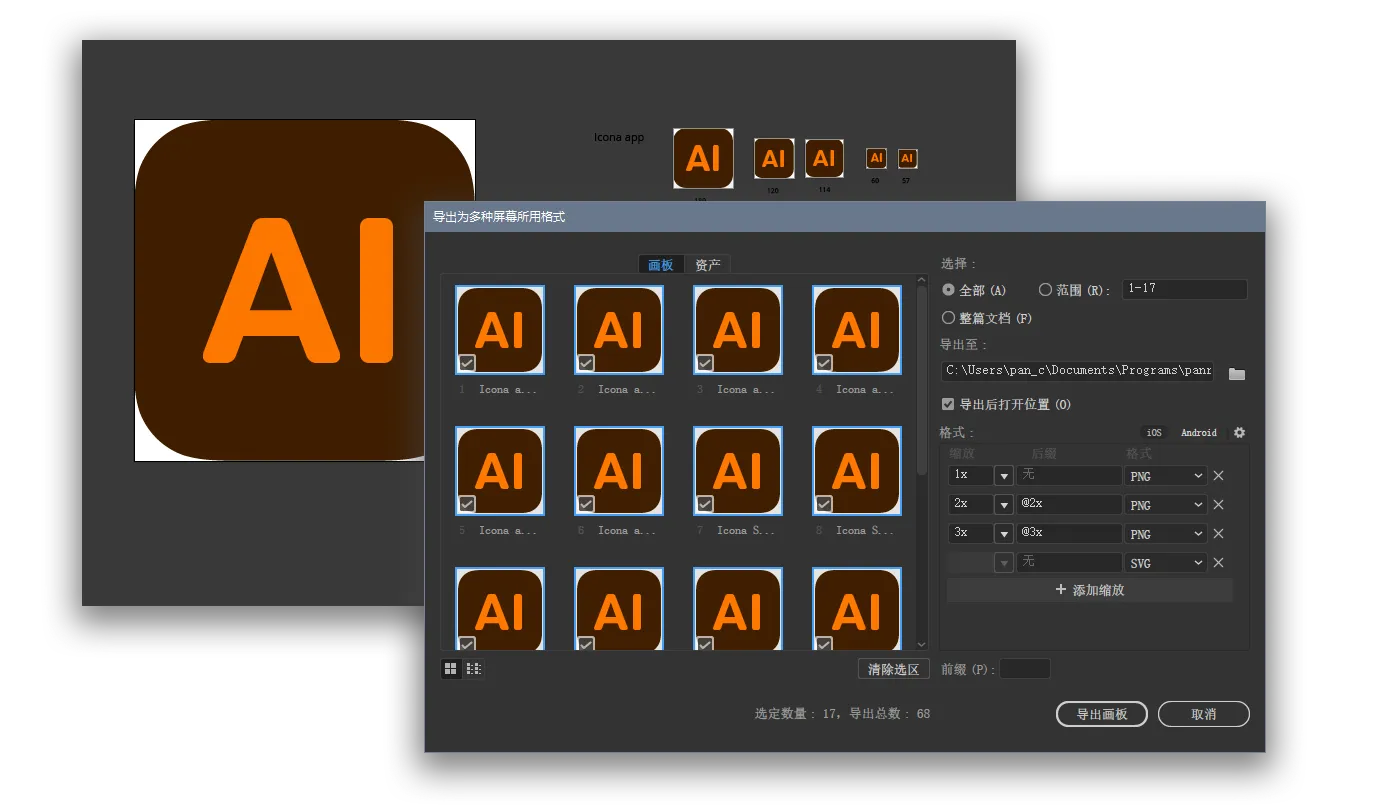Open advanced export settings gear
This screenshot has height=806, width=1380.
click(1238, 432)
